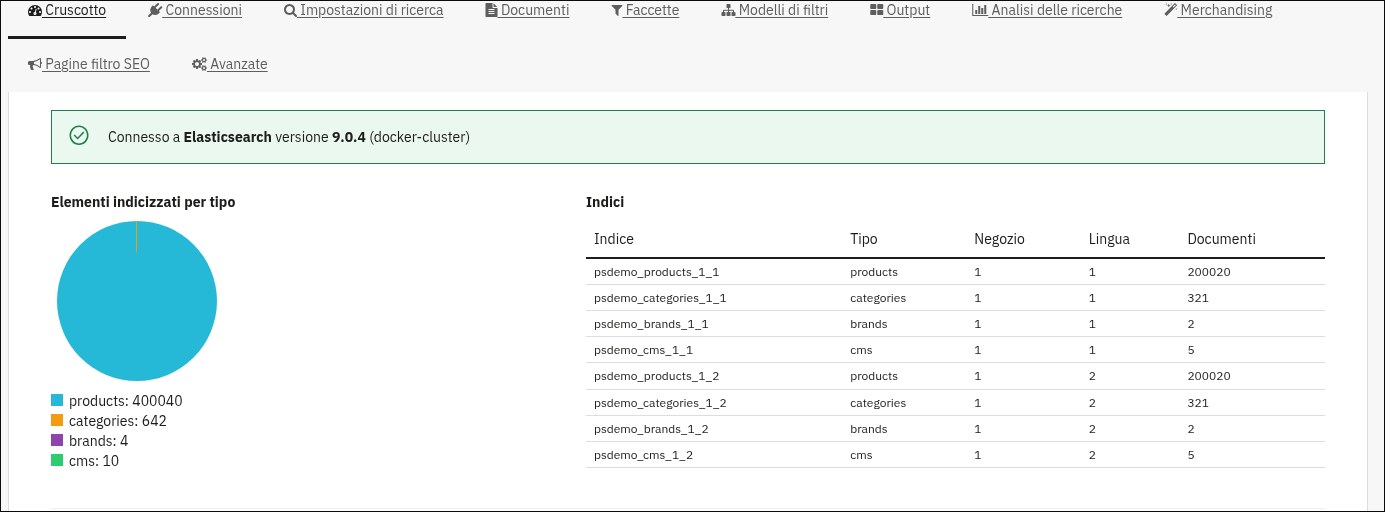Click the Merchandising magic wand icon
This screenshot has width=1385, height=512.
1171,11
